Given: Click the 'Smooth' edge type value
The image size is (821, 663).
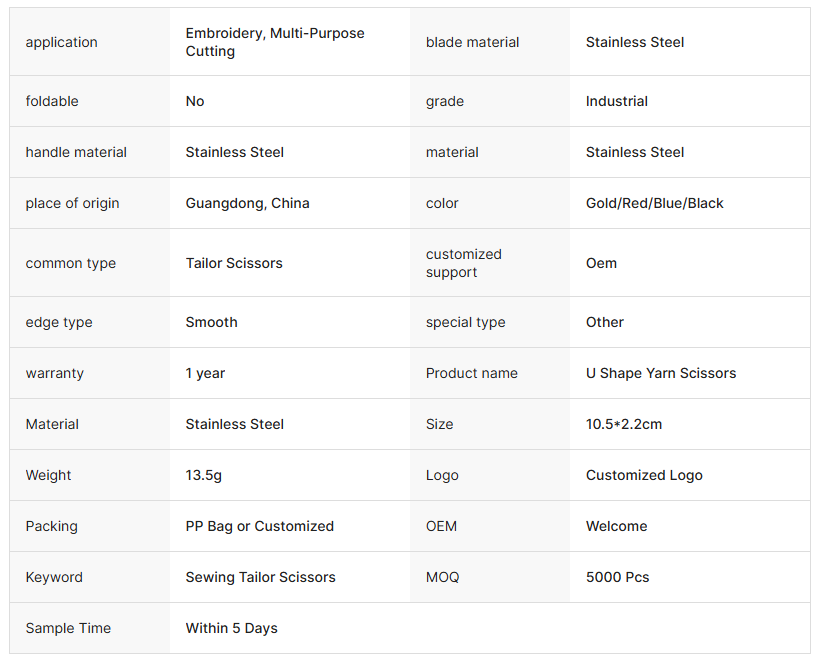Looking at the screenshot, I should pos(211,322).
